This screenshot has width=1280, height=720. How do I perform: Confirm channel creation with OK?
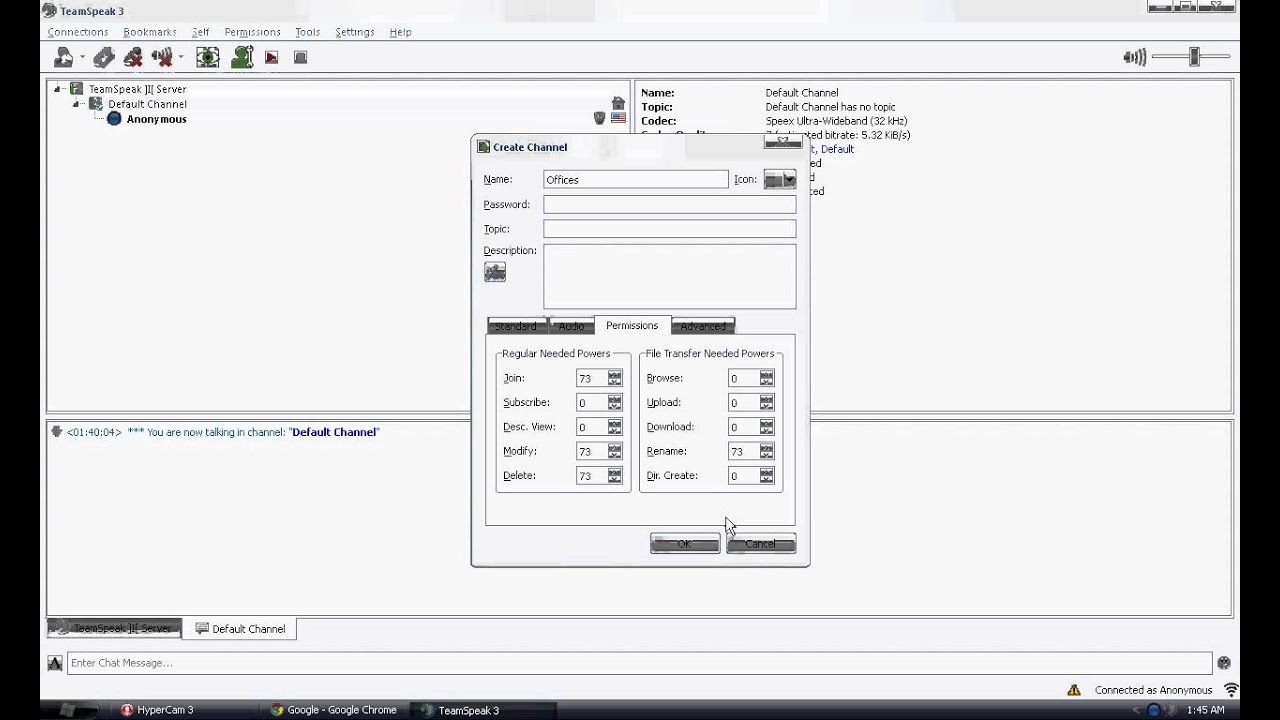685,543
